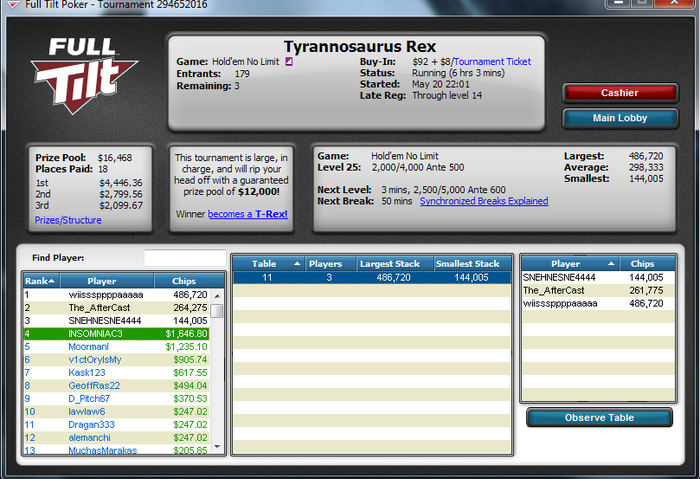Select highlighted player INSOMNIAC3
Viewport: 700px width, 479px height.
(x=117, y=333)
